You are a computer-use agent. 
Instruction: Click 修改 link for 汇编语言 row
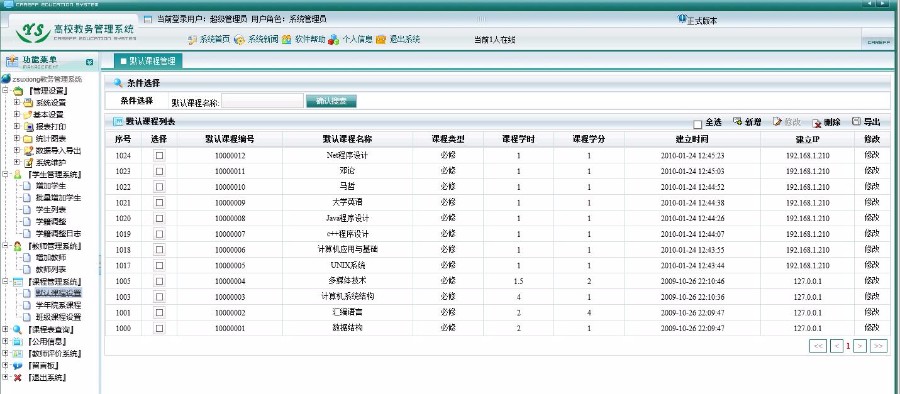[x=871, y=312]
